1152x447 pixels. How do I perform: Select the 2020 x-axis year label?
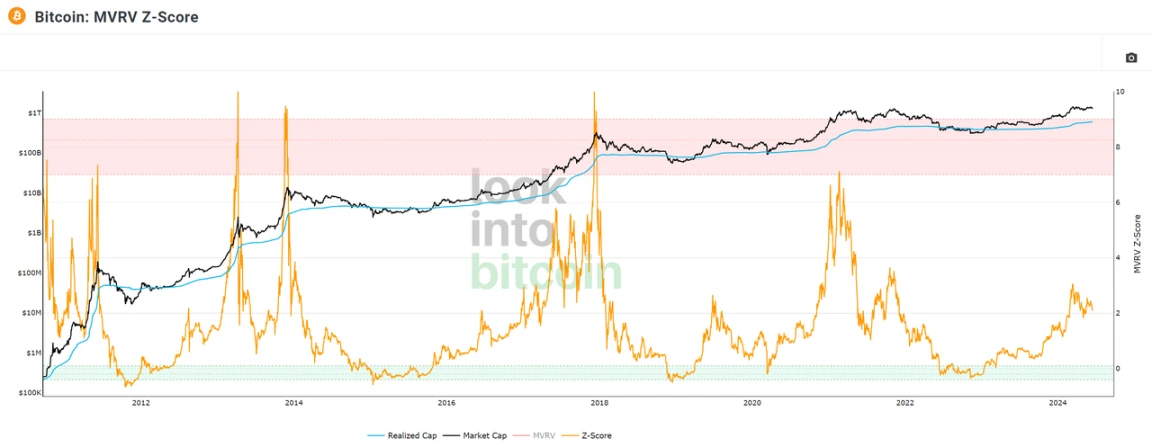click(752, 402)
